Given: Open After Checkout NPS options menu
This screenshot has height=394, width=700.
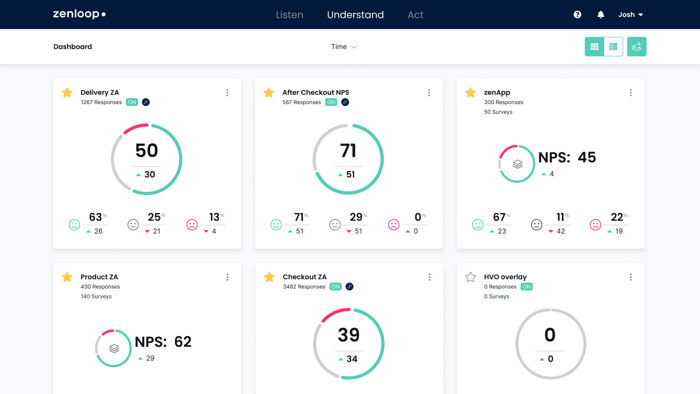Looking at the screenshot, I should point(429,92).
